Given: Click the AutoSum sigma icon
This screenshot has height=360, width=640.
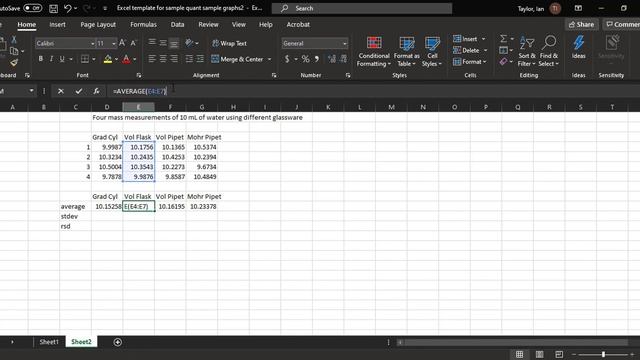Looking at the screenshot, I should 504,39.
